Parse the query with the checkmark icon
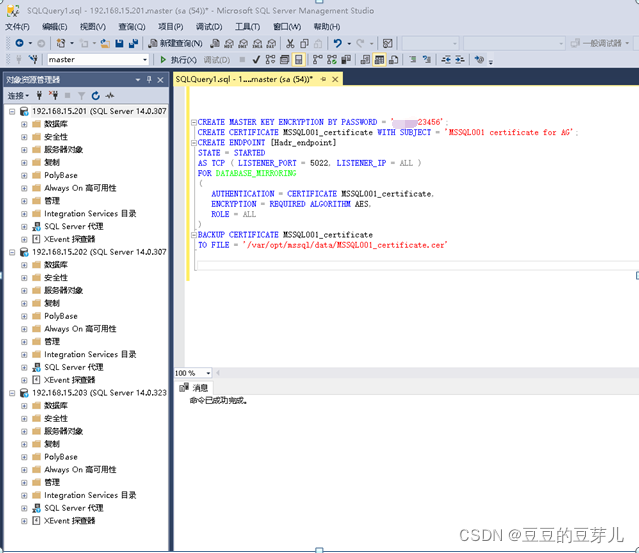Viewport: 639px width, 553px height. coord(256,59)
